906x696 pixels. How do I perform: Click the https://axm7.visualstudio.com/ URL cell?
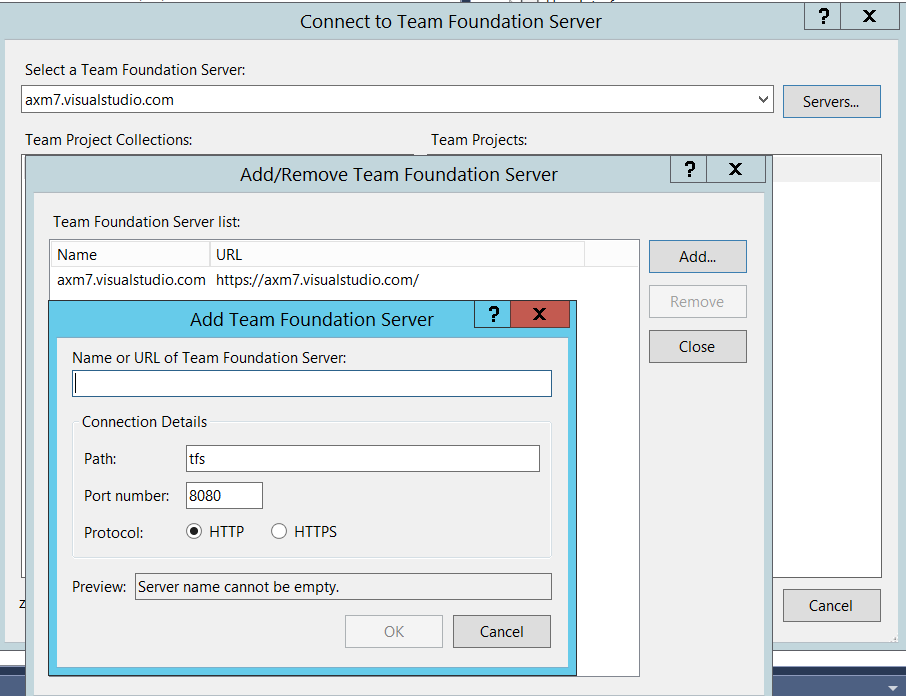[x=317, y=280]
